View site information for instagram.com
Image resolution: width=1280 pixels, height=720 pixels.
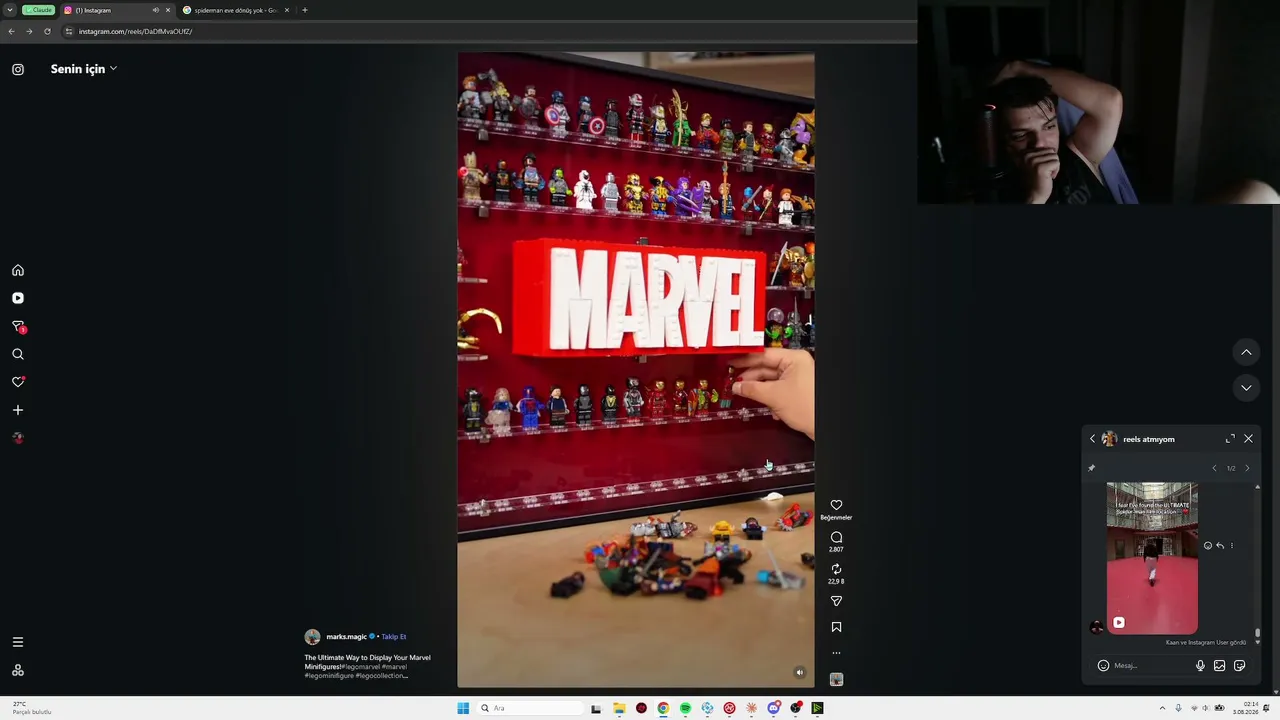coord(69,31)
